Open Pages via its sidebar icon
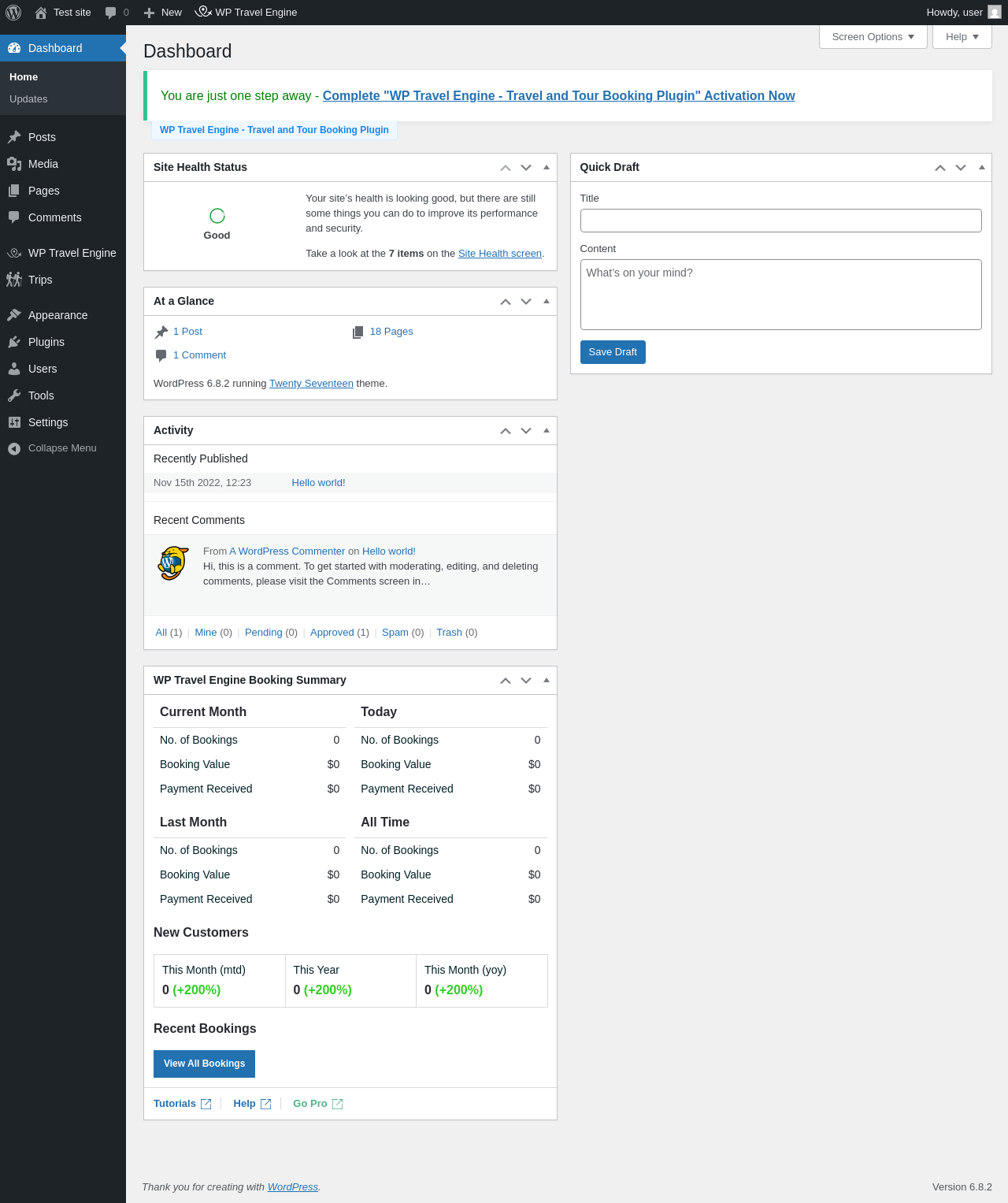The height and width of the screenshot is (1203, 1008). 14,191
